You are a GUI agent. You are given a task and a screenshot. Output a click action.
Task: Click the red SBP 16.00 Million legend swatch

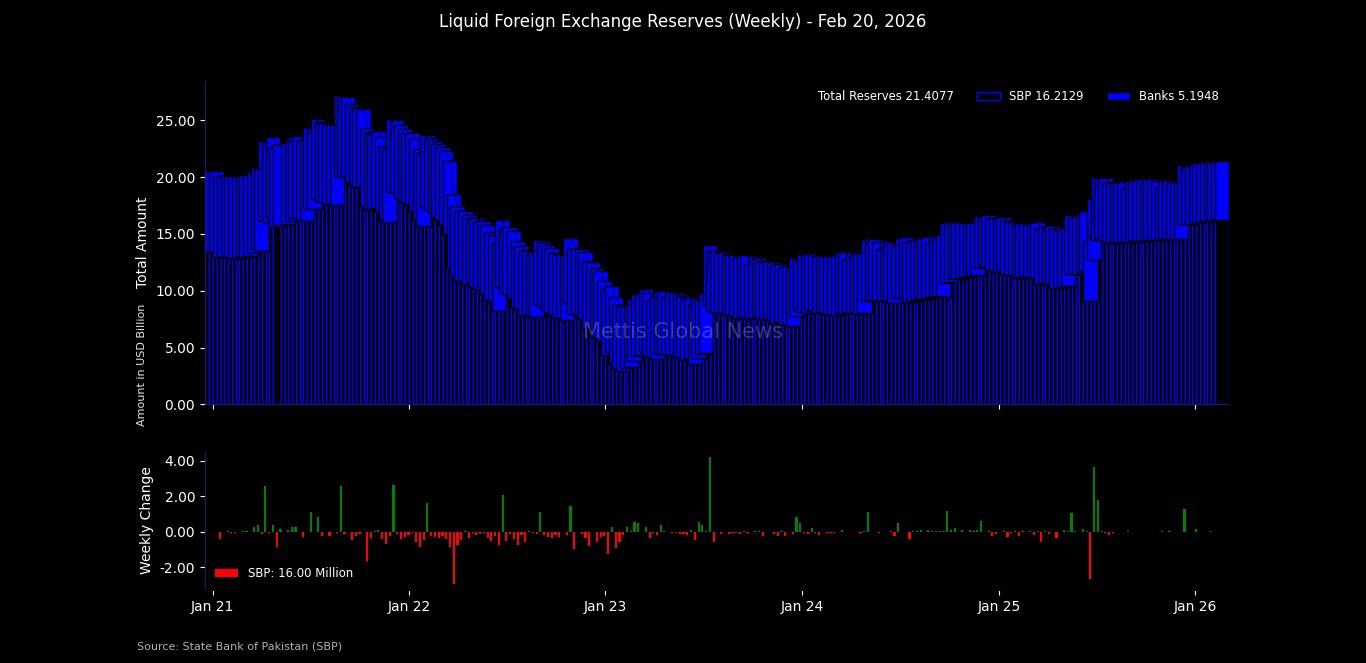point(226,573)
